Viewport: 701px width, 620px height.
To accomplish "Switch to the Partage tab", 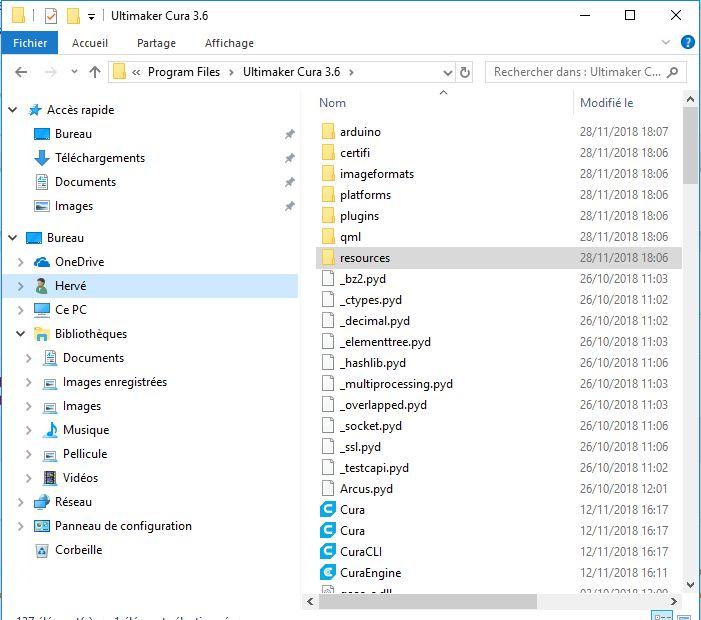I will click(156, 43).
